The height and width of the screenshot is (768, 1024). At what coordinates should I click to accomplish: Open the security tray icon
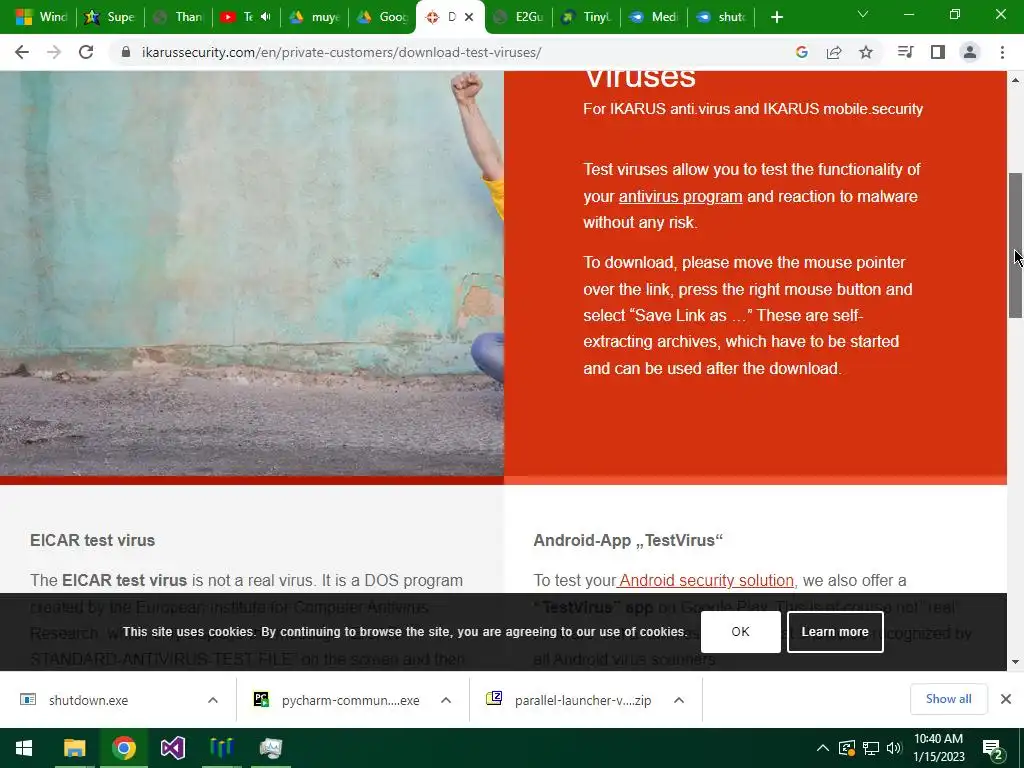[847, 748]
